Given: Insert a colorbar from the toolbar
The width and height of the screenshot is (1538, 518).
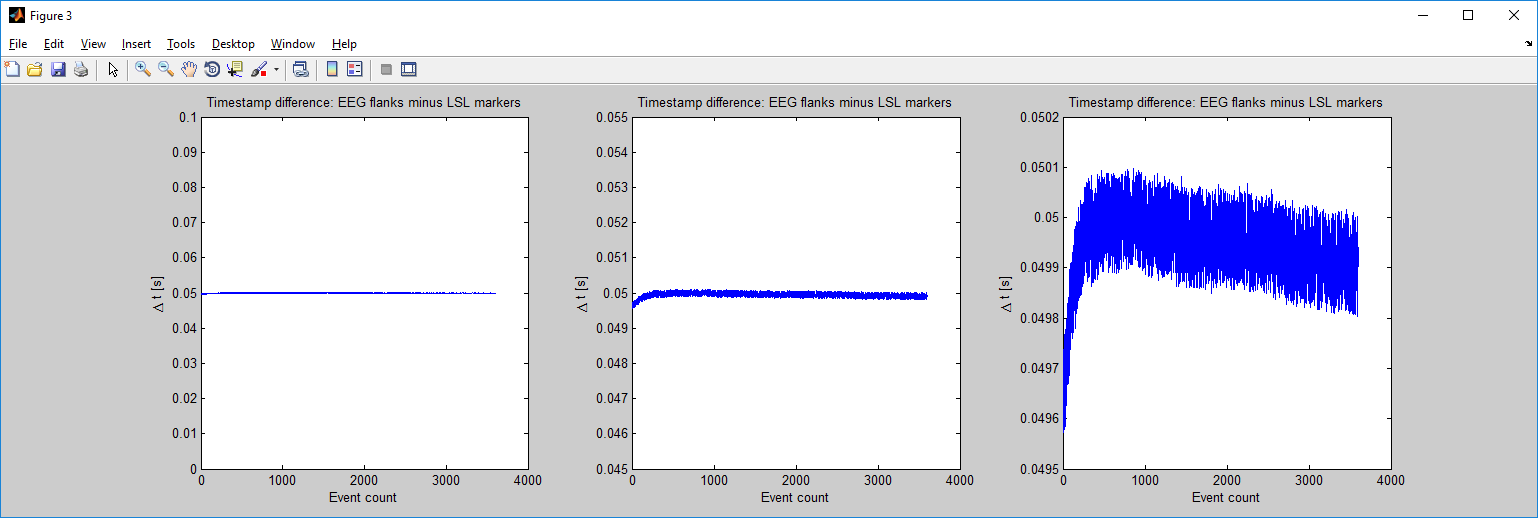Looking at the screenshot, I should point(332,70).
